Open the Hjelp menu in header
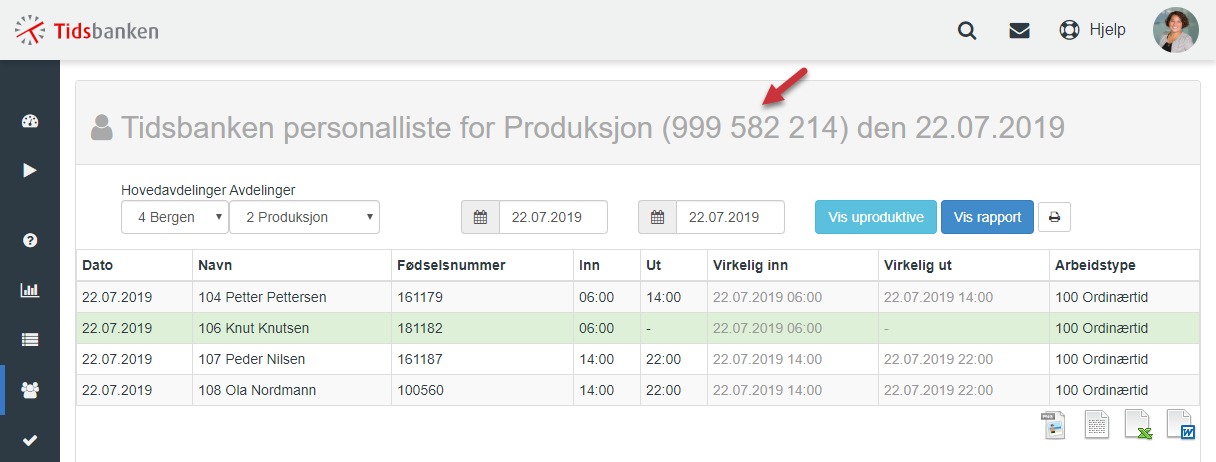The width and height of the screenshot is (1216, 462). 1092,30
